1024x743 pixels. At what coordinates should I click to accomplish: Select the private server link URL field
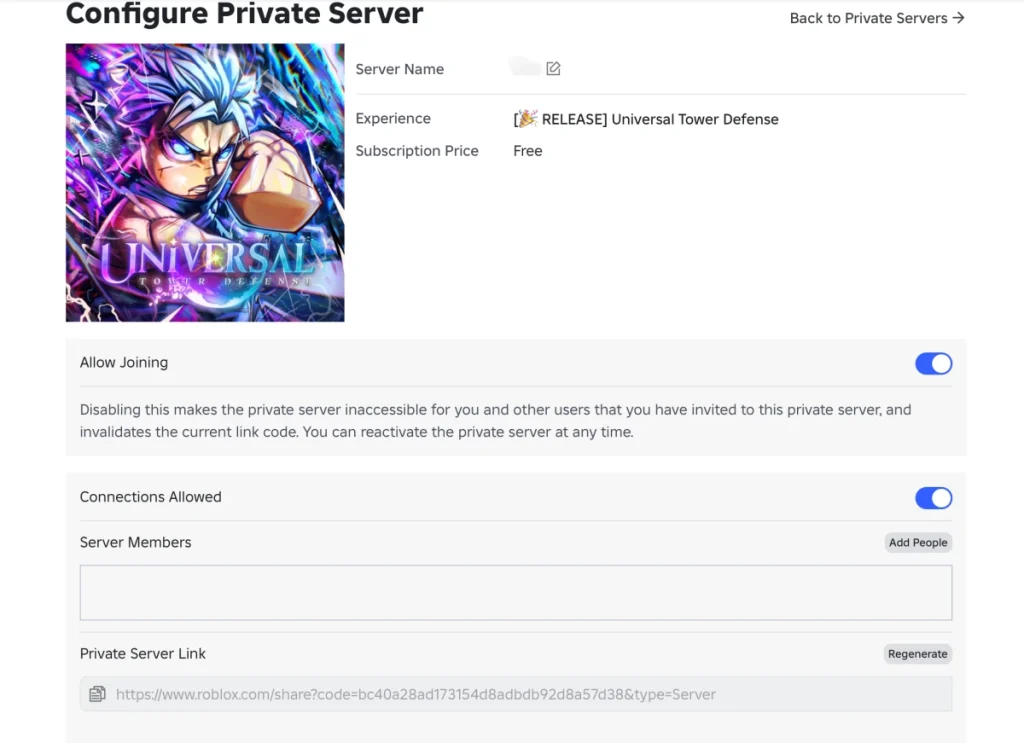[x=516, y=694]
